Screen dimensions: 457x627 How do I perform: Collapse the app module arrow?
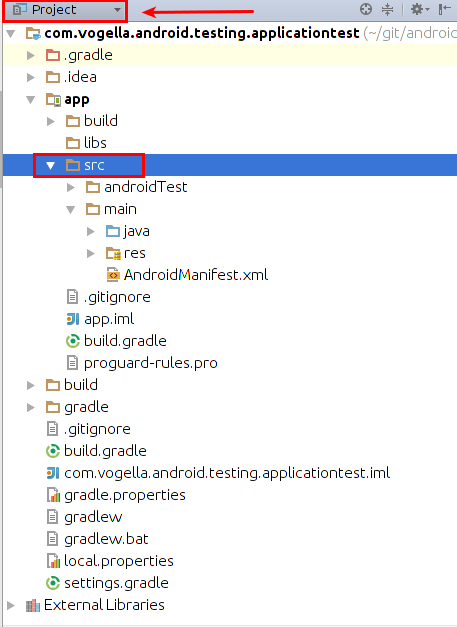(x=31, y=99)
